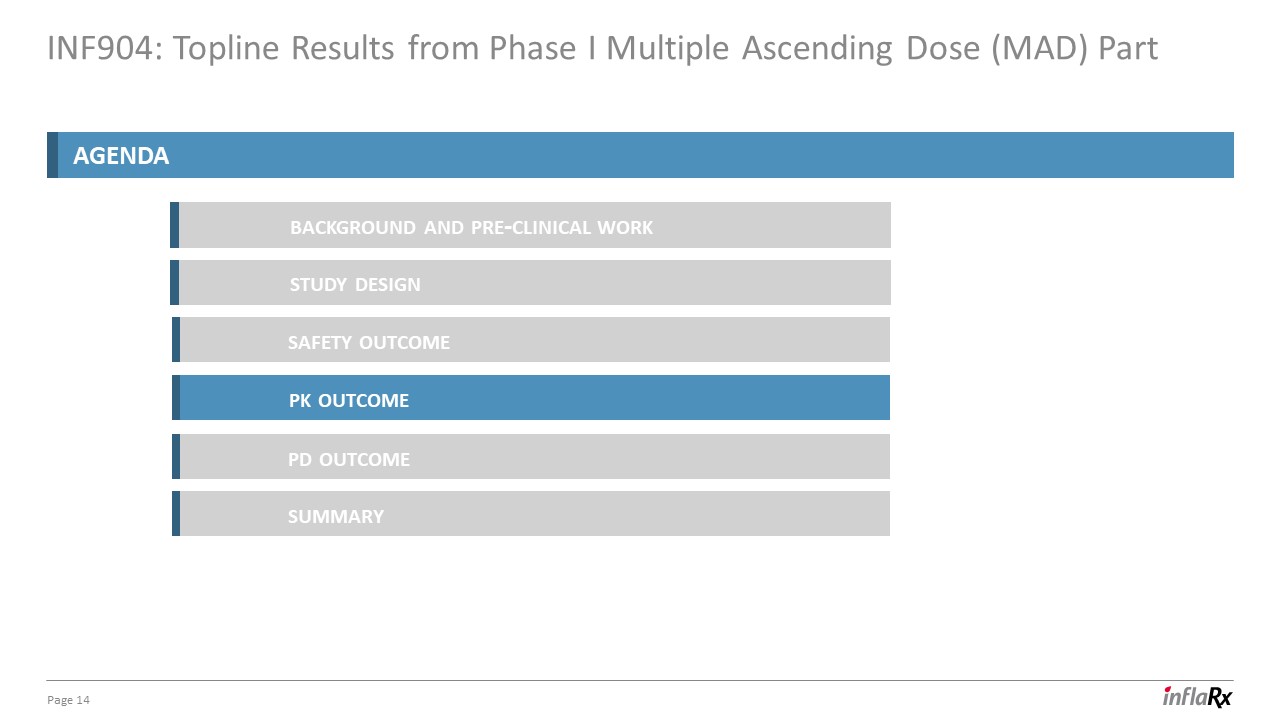Select the Study Design agenda item
The width and height of the screenshot is (1280, 720).
coord(355,284)
